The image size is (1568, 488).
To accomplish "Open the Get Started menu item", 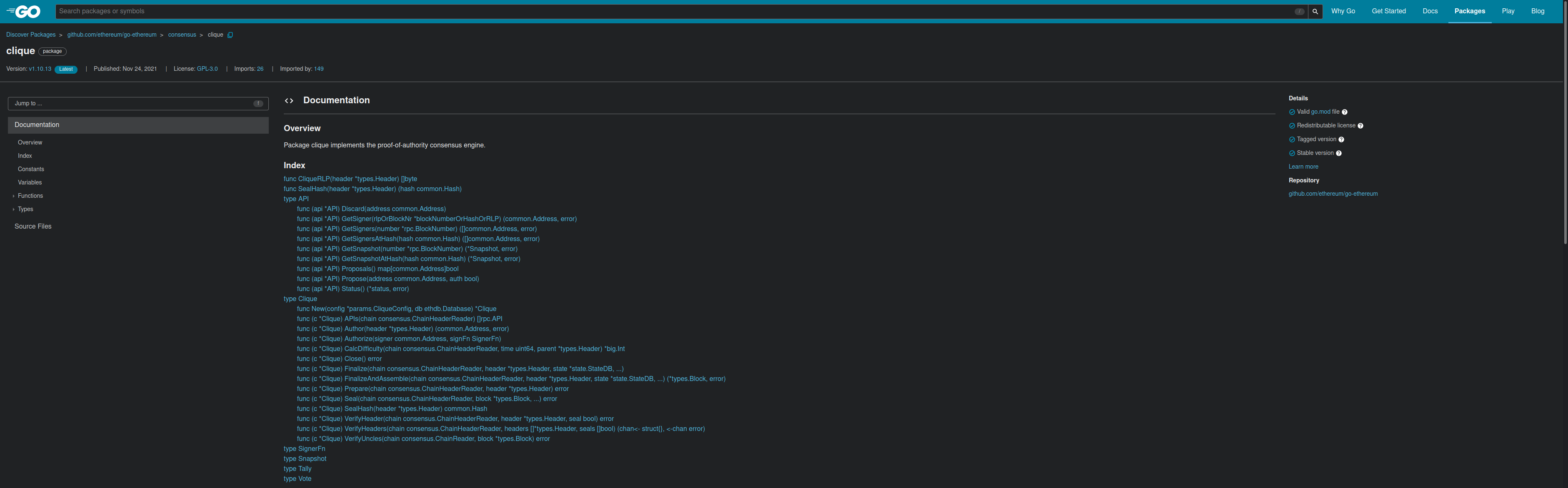I will point(1388,12).
